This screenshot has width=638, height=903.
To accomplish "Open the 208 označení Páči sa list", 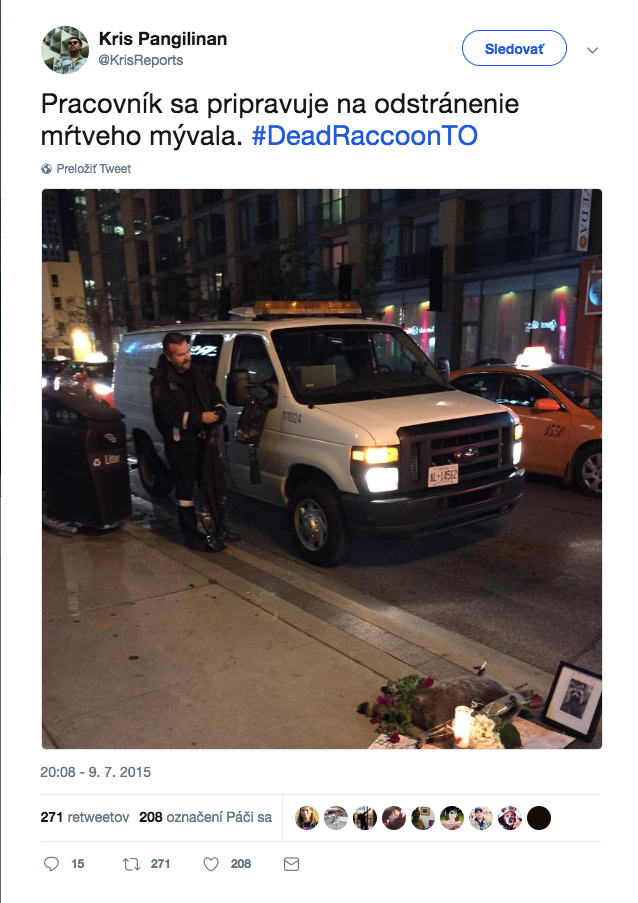I will click(206, 817).
